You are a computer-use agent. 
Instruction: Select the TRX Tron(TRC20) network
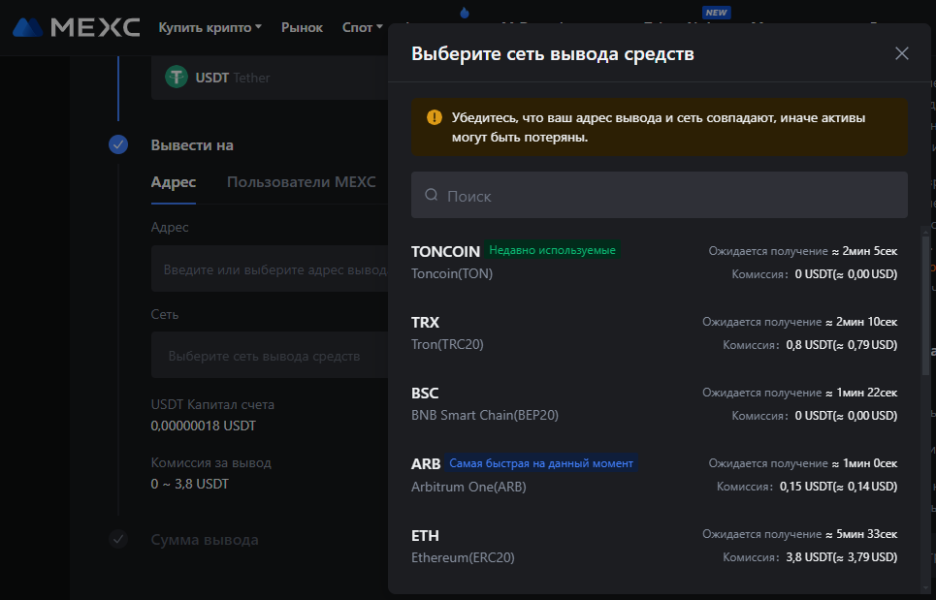point(654,333)
